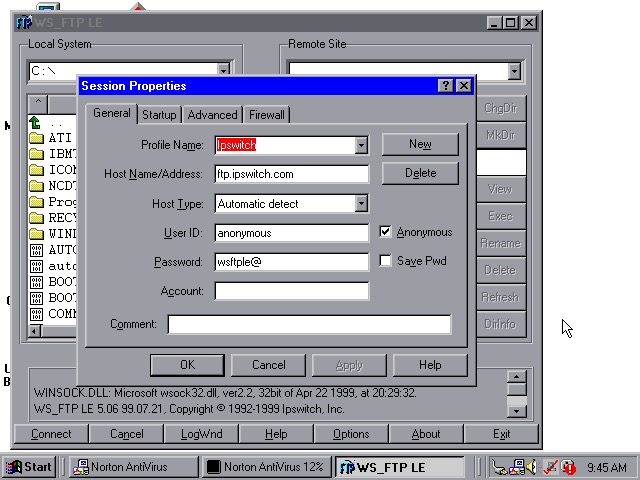Select the first BOOT file icon
640x480 pixels.
pos(36,282)
